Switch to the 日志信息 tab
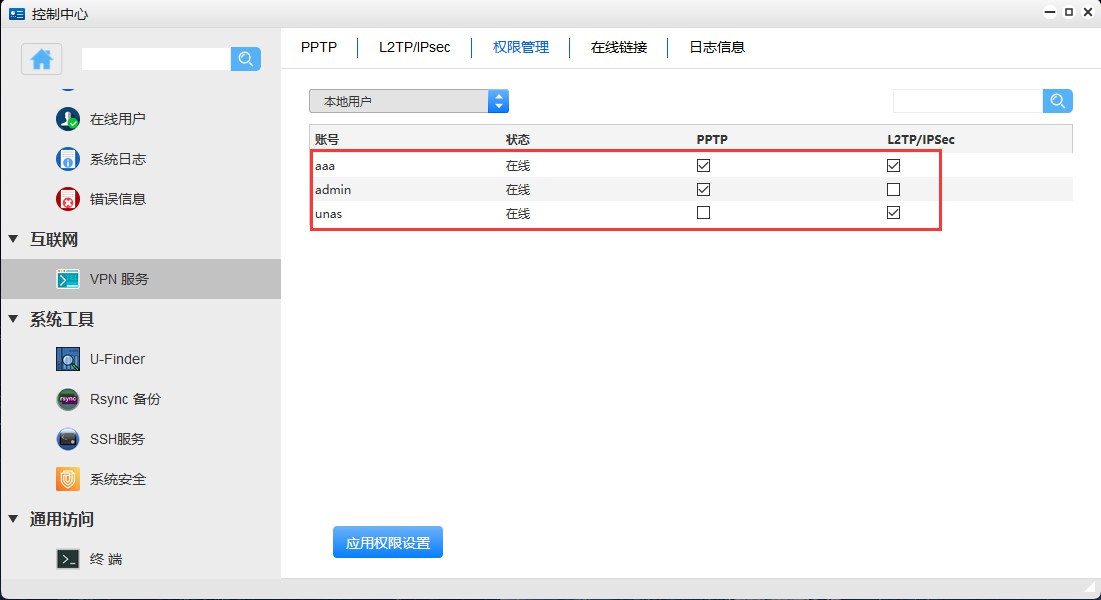This screenshot has width=1101, height=600. [717, 47]
